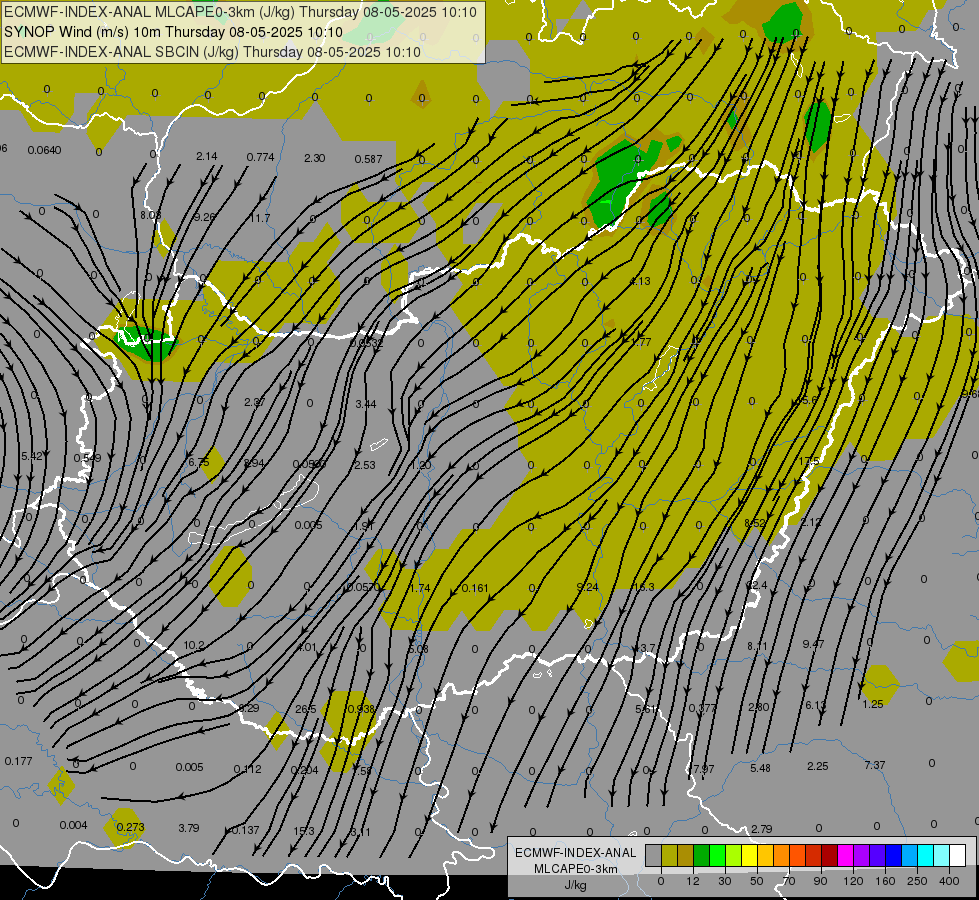The image size is (979, 900).
Task: Click the legend label MLCAPE0-3km
Action: [575, 869]
